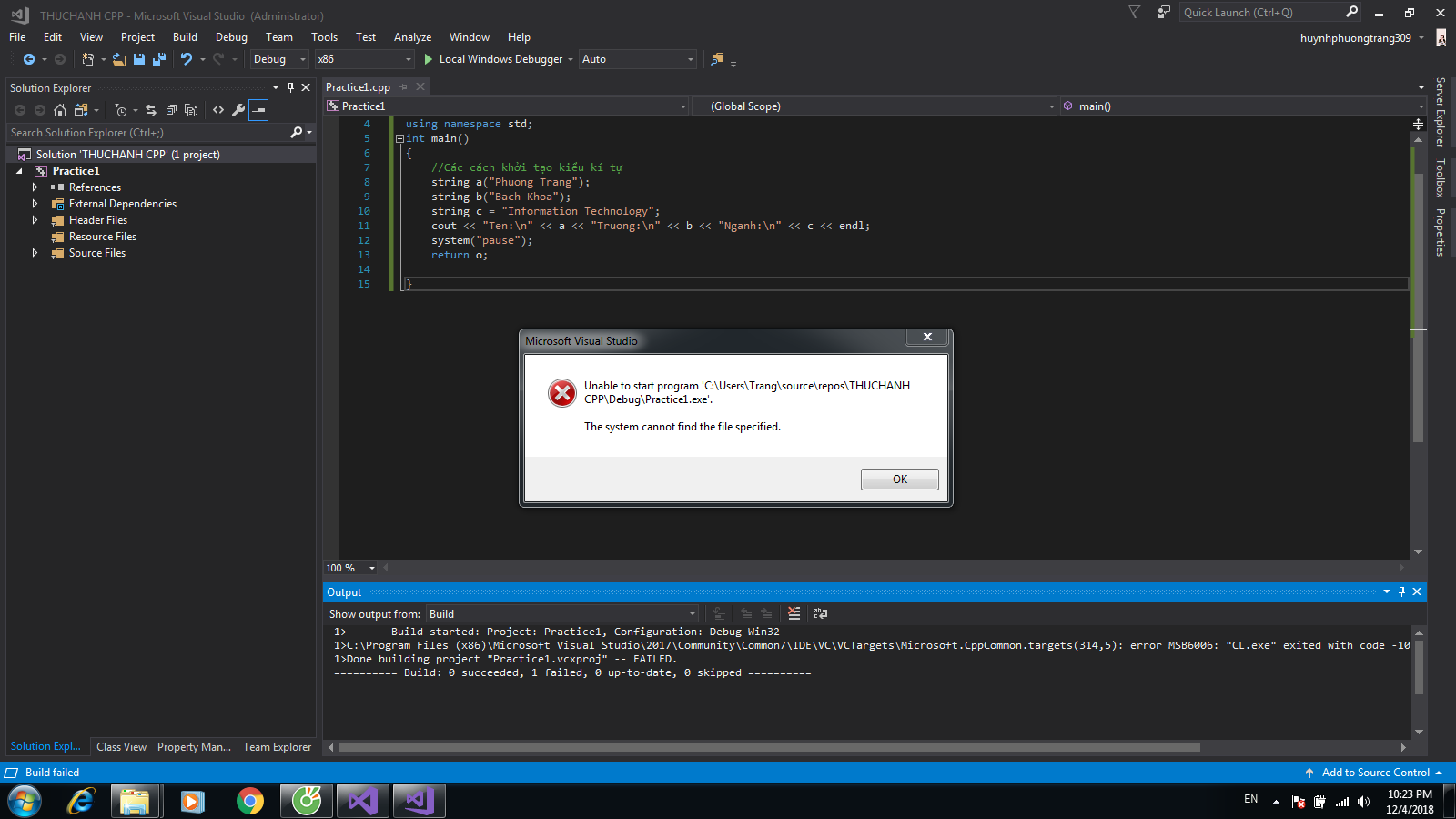Viewport: 1456px width, 819px height.
Task: Click the Undo arrow icon
Action: (x=187, y=59)
